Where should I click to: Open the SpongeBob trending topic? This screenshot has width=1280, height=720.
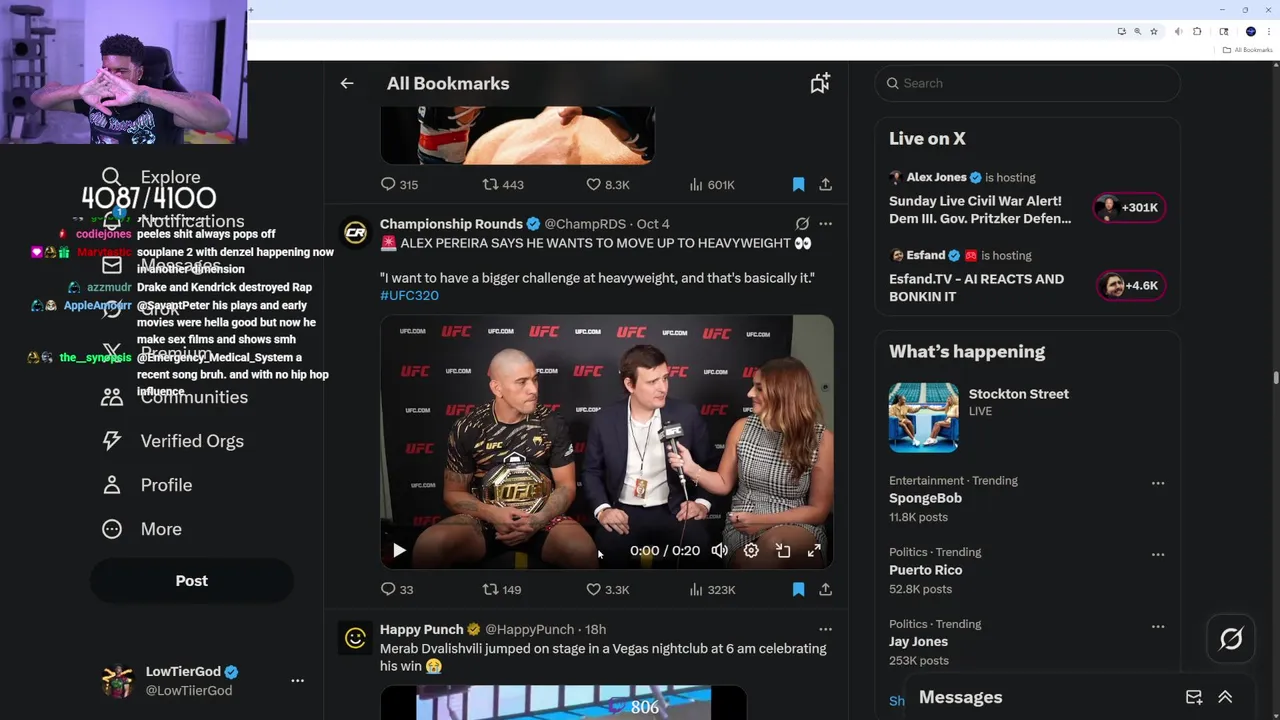tap(925, 498)
